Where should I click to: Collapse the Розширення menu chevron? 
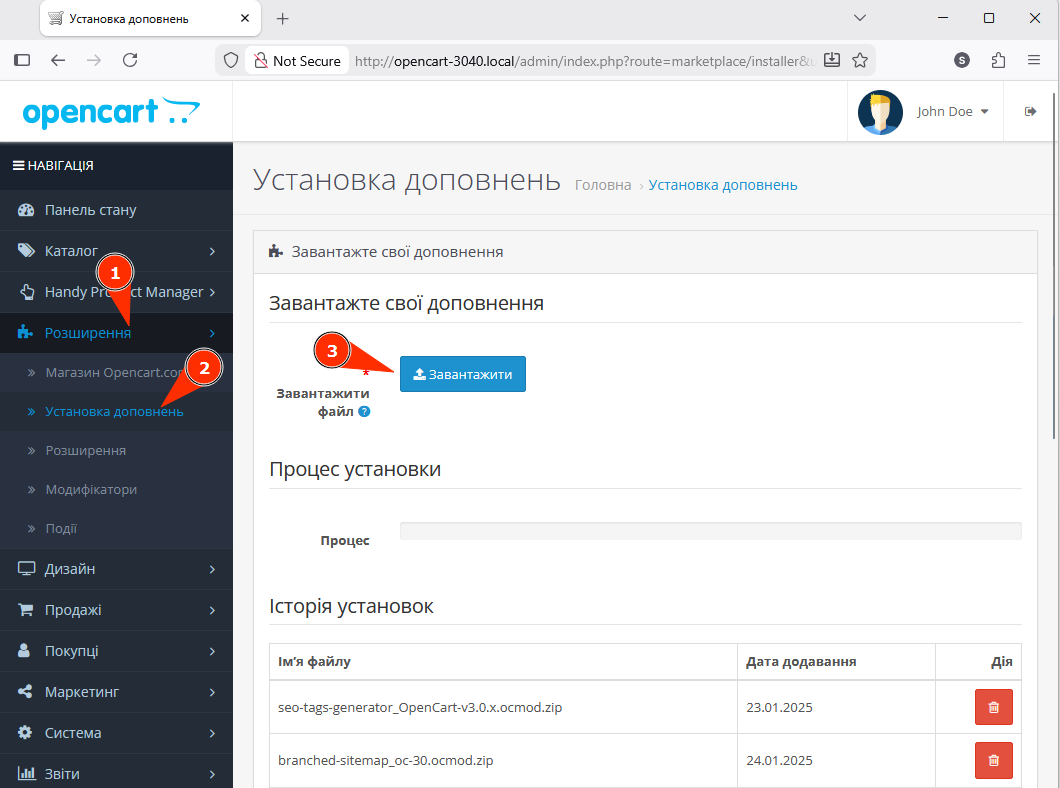[212, 333]
